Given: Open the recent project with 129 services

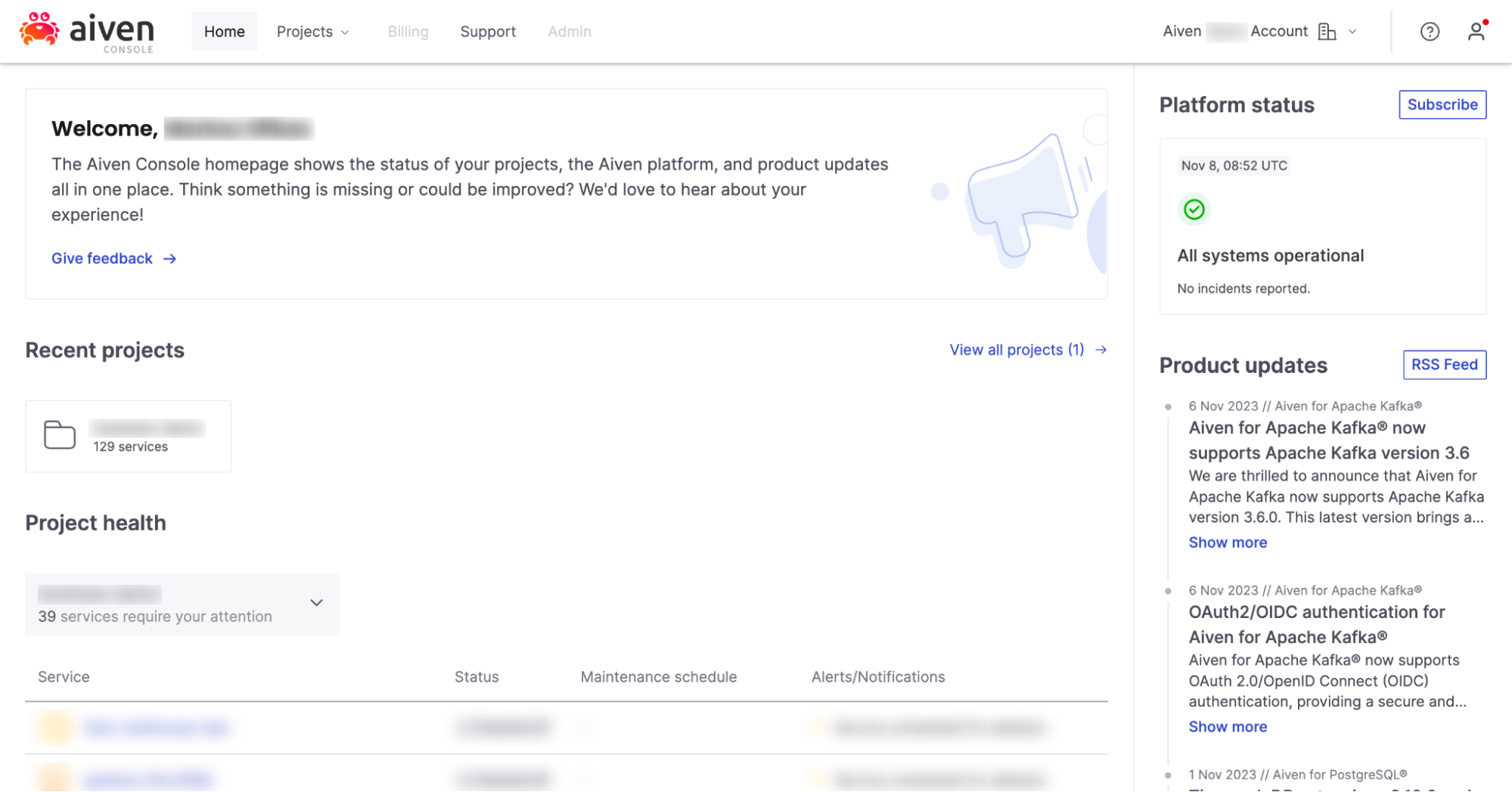Looking at the screenshot, I should coord(129,436).
